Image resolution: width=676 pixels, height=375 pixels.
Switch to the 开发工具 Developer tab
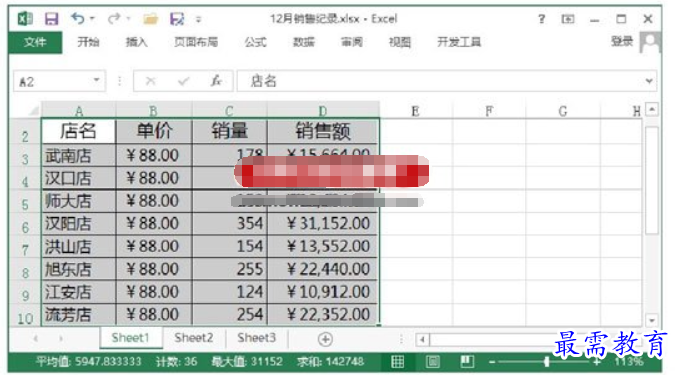pyautogui.click(x=459, y=42)
